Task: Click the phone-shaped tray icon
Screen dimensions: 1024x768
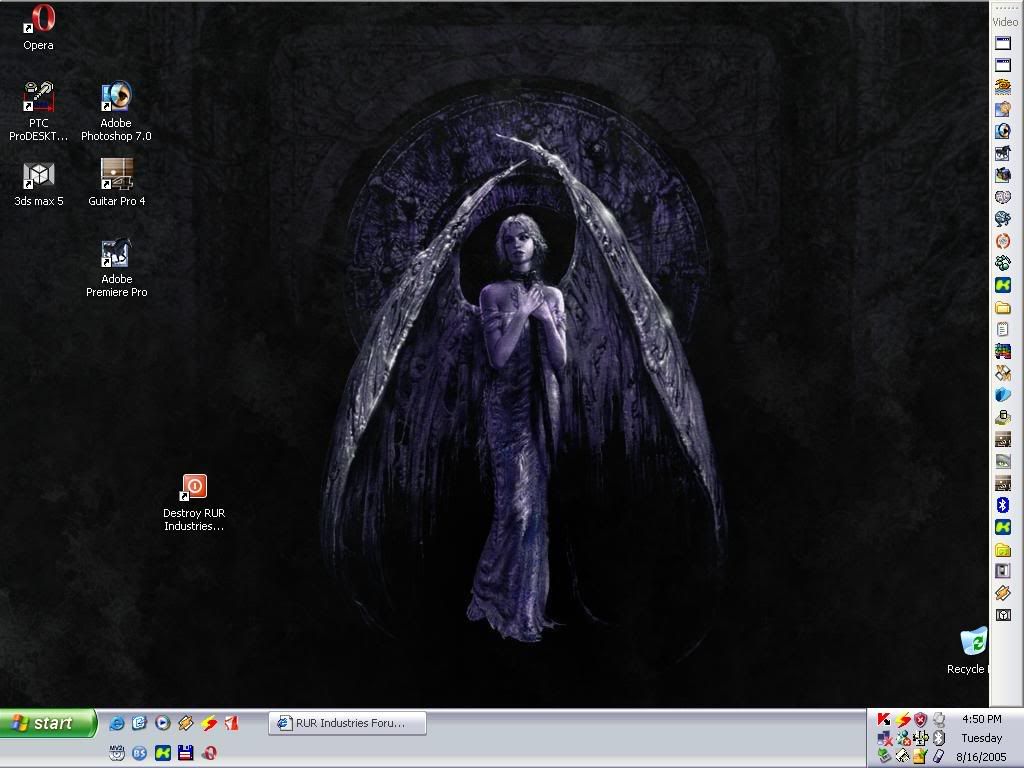Action: click(939, 756)
